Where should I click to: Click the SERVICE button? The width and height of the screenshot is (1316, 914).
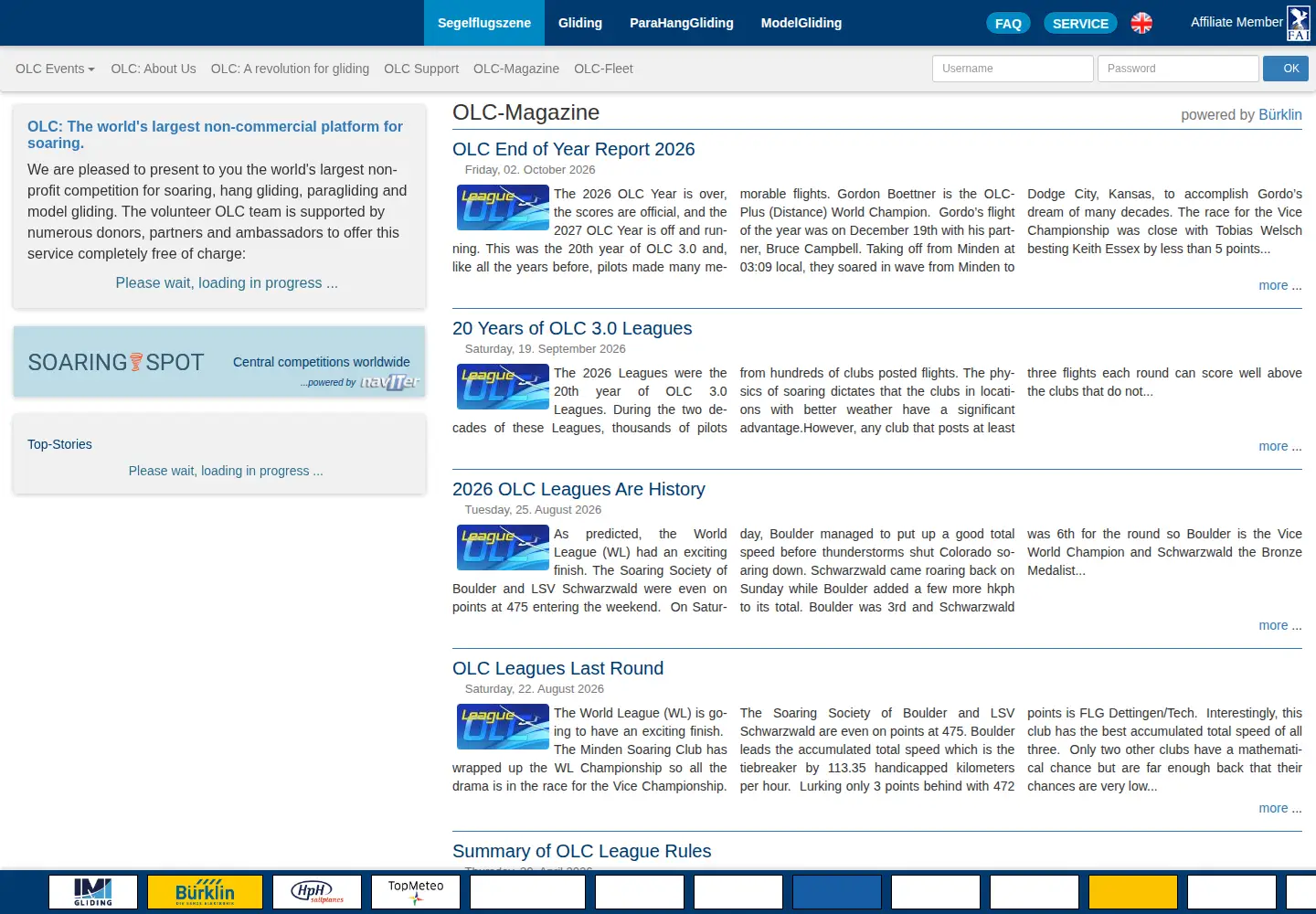coord(1080,23)
